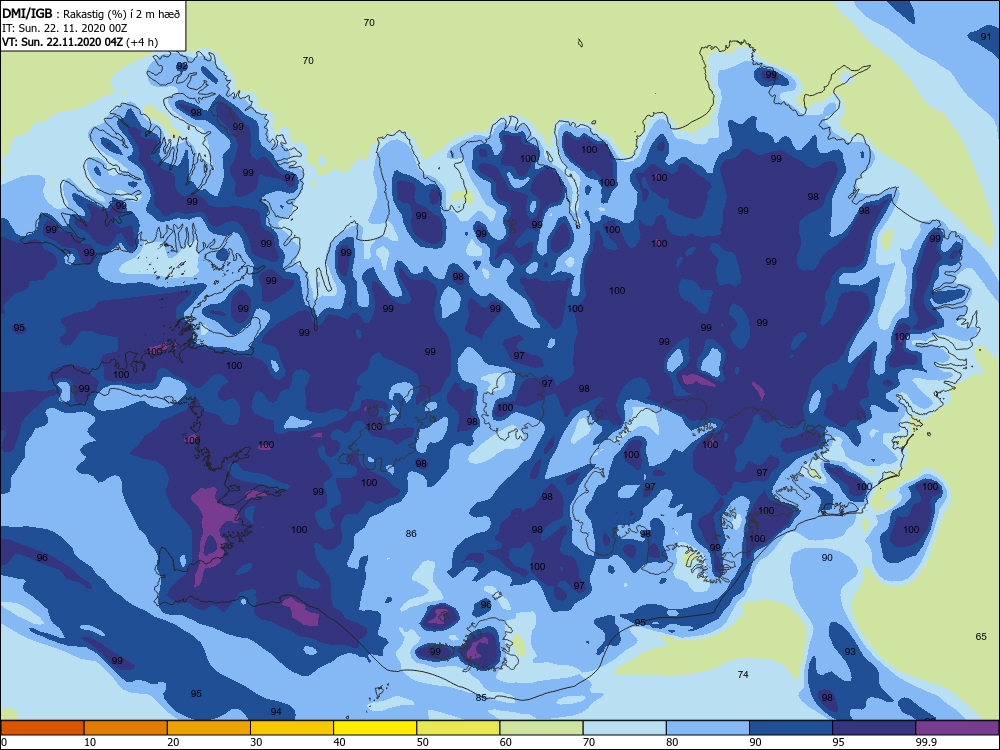
Task: Click the legend label "30"
Action: [x=256, y=742]
